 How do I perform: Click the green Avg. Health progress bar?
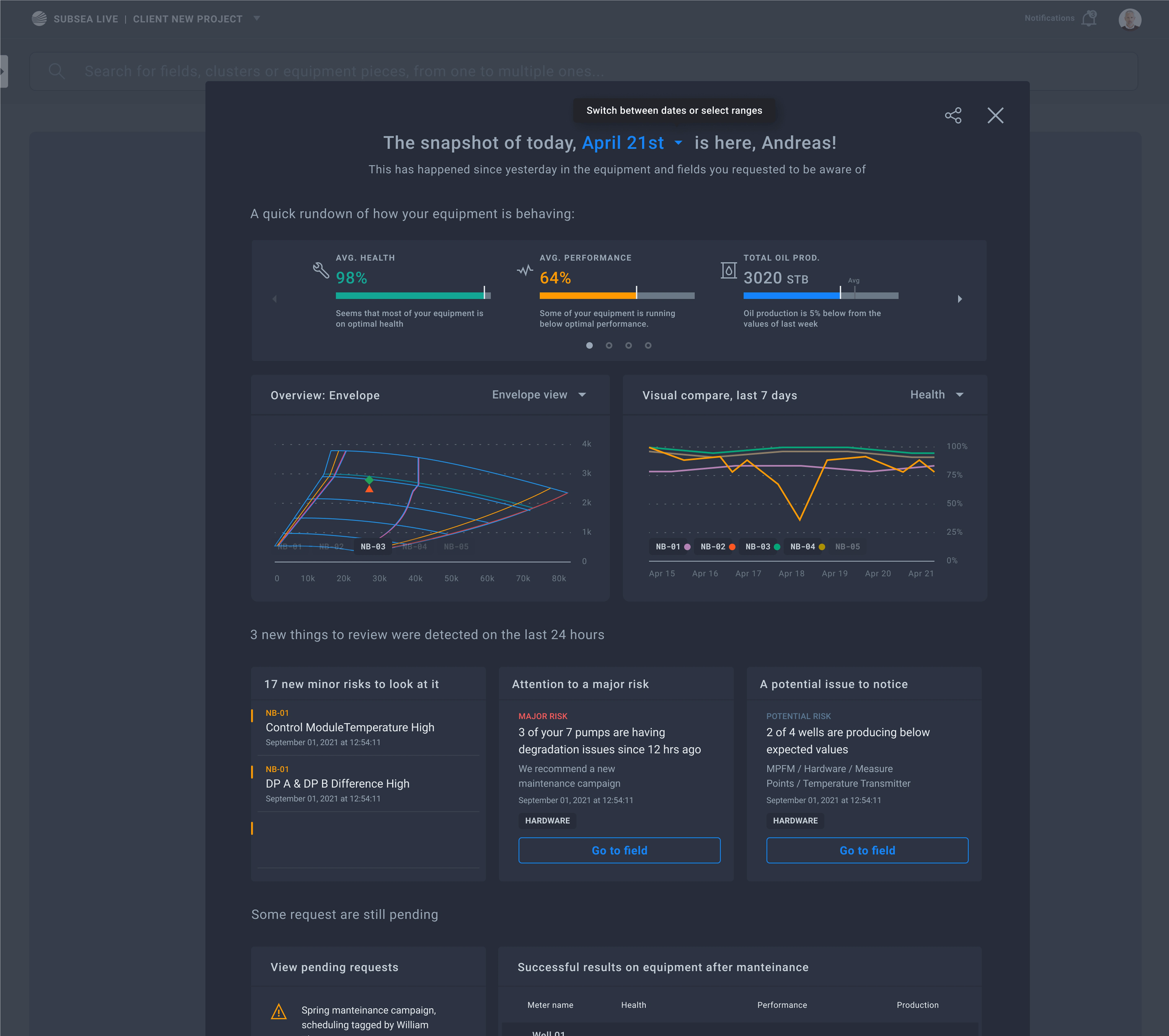click(410, 296)
